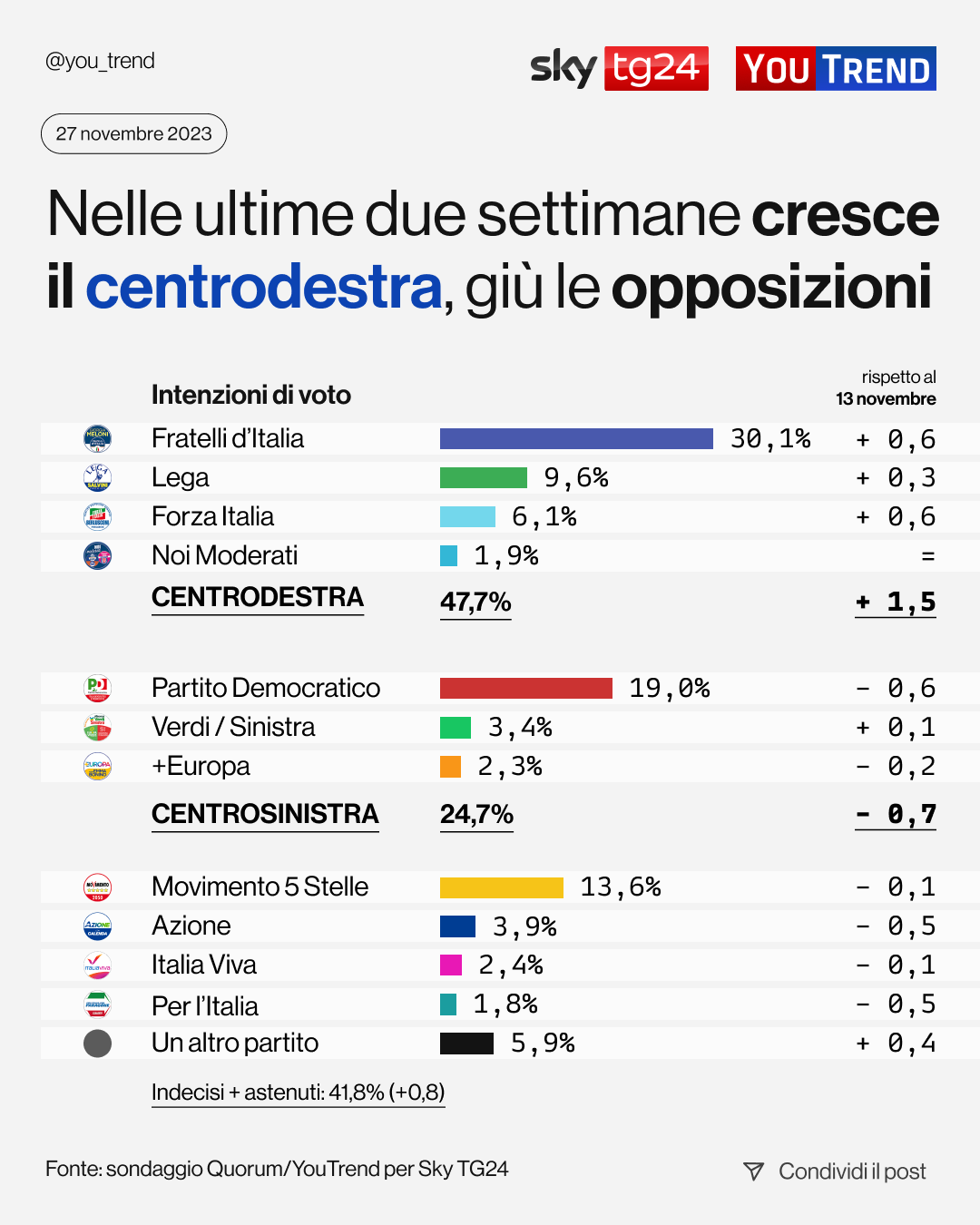This screenshot has height=1225, width=980.
Task: Click the paper-plane share icon
Action: (753, 1171)
